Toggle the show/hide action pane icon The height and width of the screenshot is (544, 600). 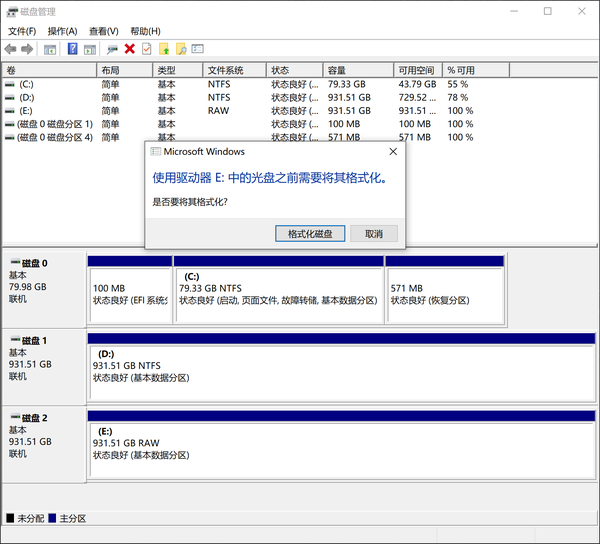90,49
